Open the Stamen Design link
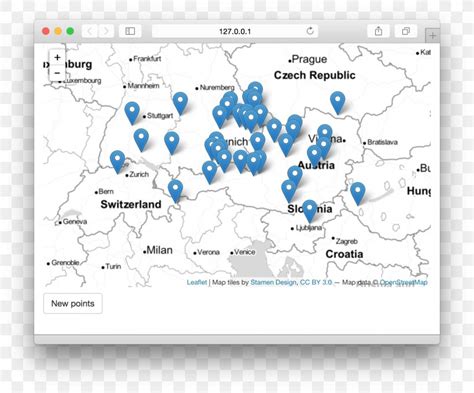474x393 pixels. coord(273,282)
